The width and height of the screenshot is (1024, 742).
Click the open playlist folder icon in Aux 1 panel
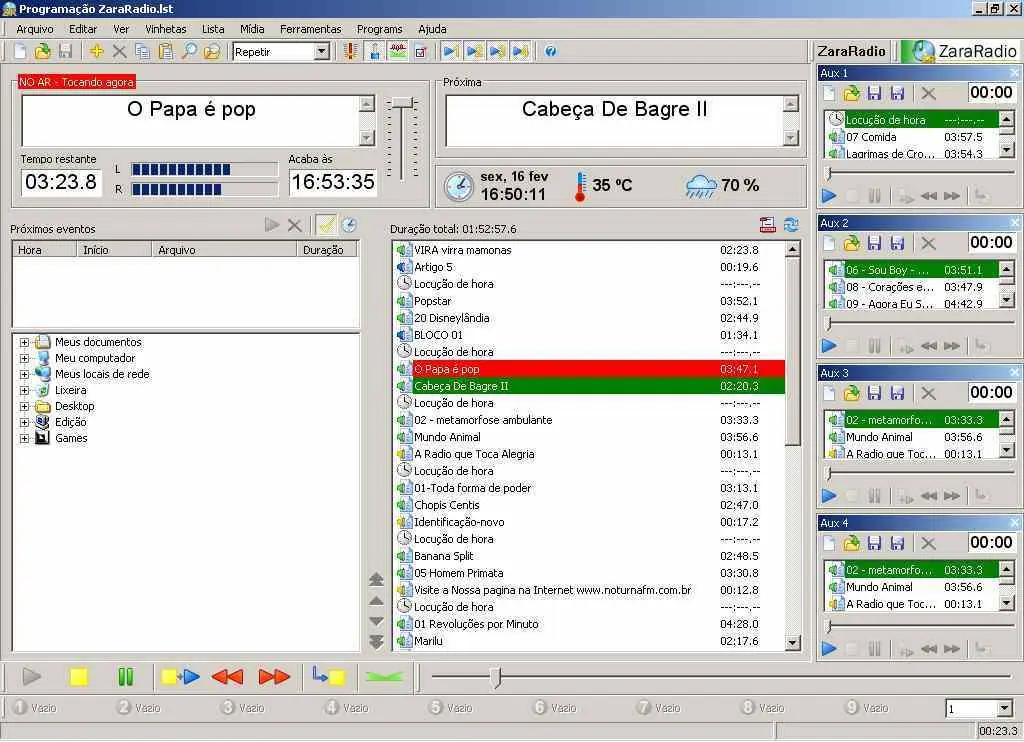(853, 92)
